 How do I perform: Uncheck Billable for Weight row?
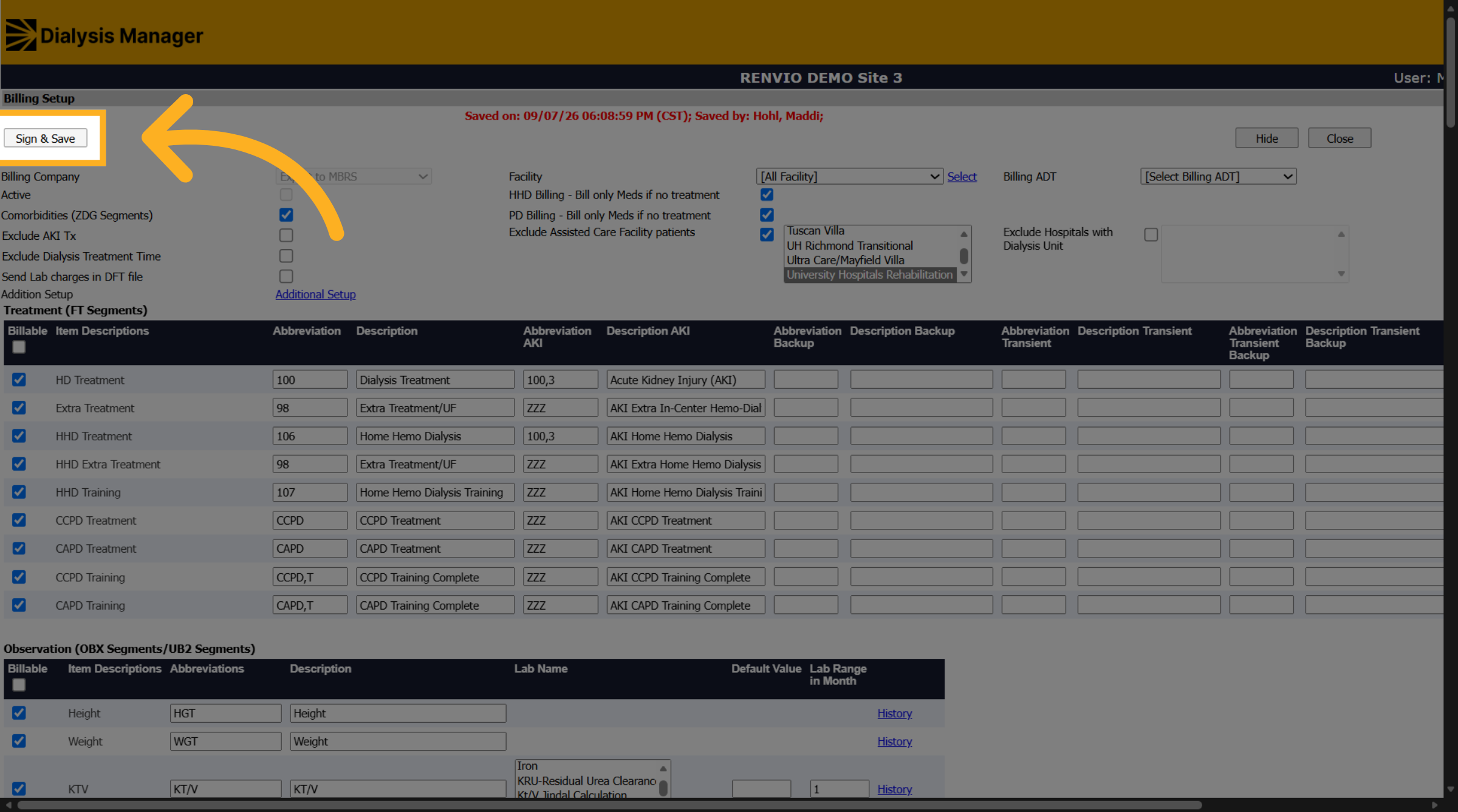[x=19, y=741]
